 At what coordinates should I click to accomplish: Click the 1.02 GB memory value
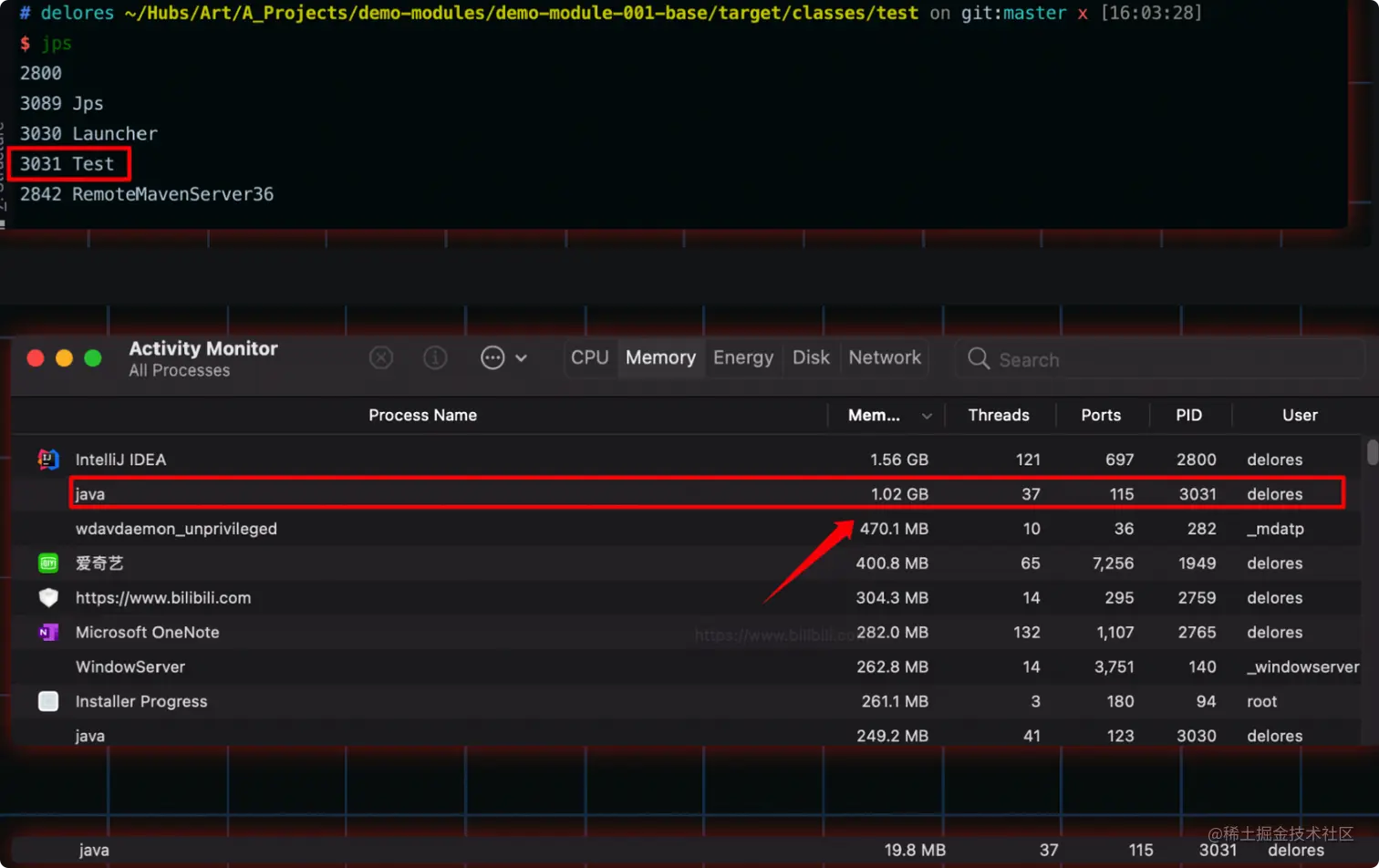coord(899,494)
